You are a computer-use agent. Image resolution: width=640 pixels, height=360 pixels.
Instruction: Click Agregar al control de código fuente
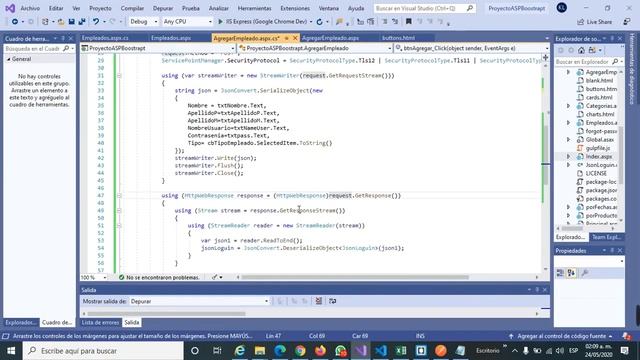(x=562, y=336)
